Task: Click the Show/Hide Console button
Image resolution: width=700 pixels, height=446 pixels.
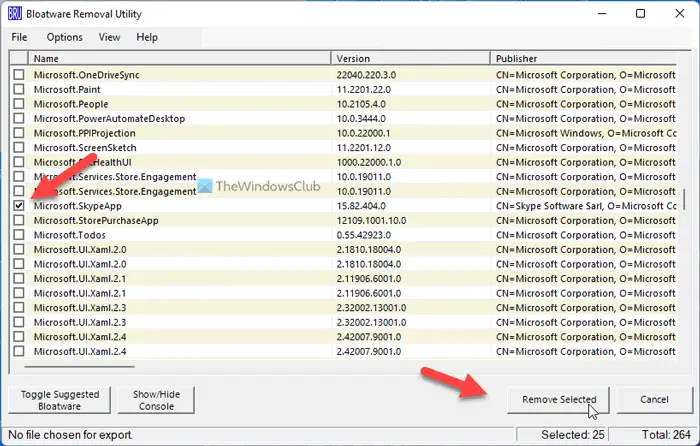Action: [x=156, y=400]
